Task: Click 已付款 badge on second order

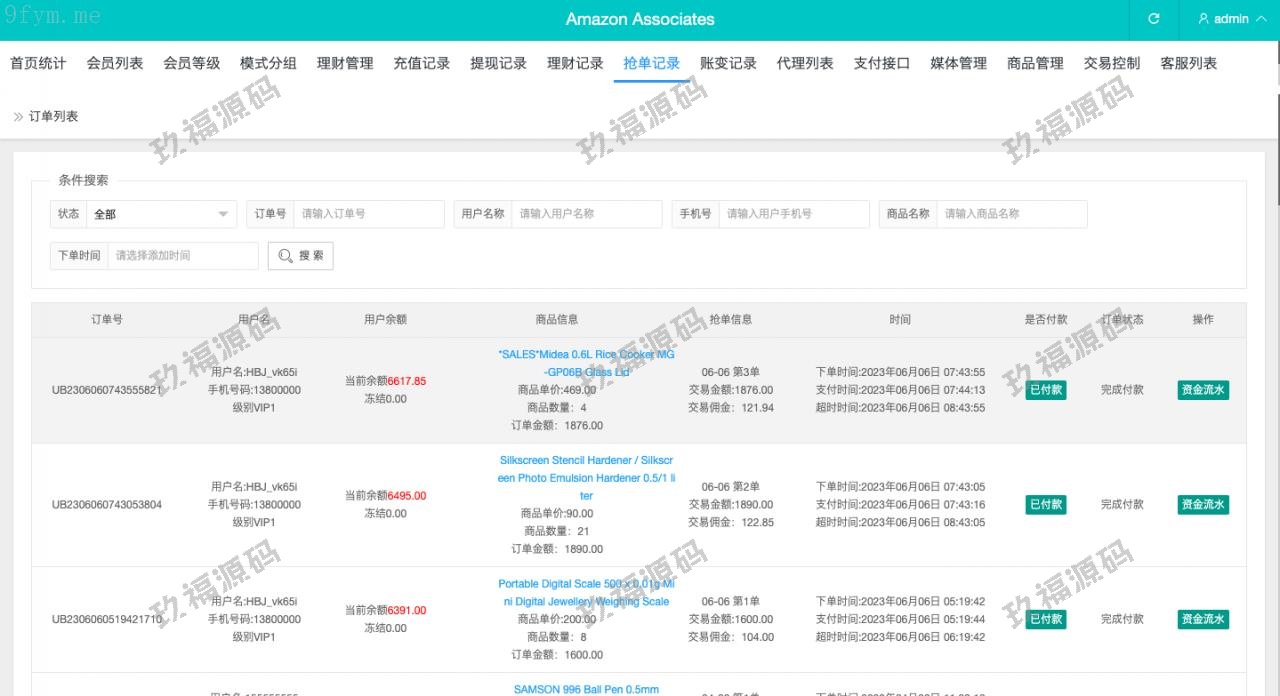Action: pos(1046,505)
